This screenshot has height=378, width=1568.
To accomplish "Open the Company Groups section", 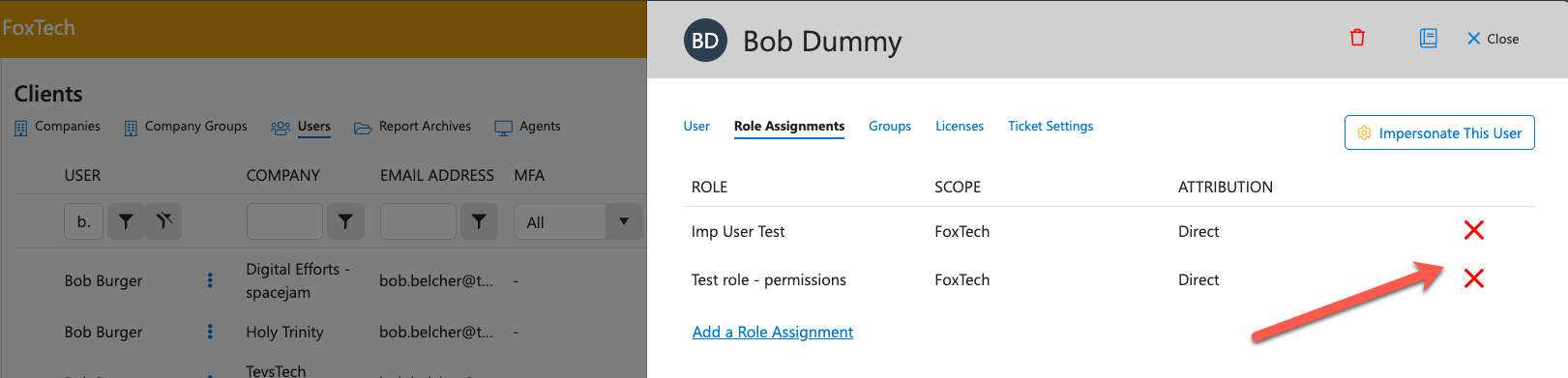I will pos(186,127).
